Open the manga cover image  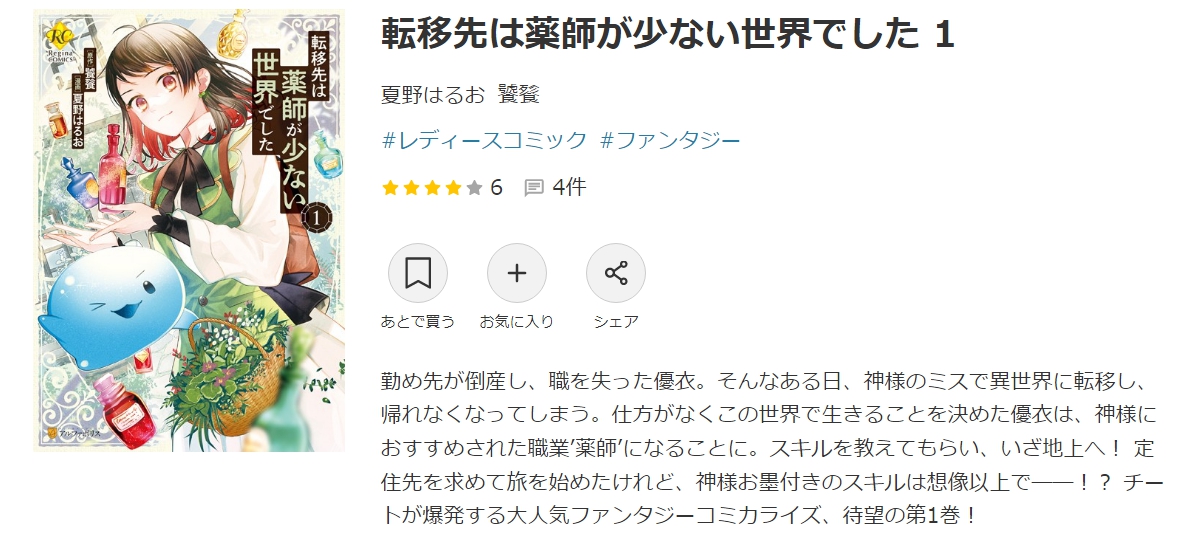189,230
